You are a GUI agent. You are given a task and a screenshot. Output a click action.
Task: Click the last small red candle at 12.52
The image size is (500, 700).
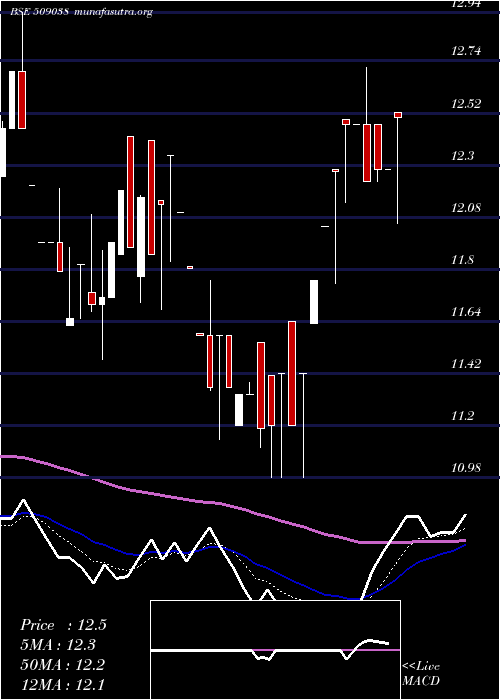pyautogui.click(x=398, y=115)
